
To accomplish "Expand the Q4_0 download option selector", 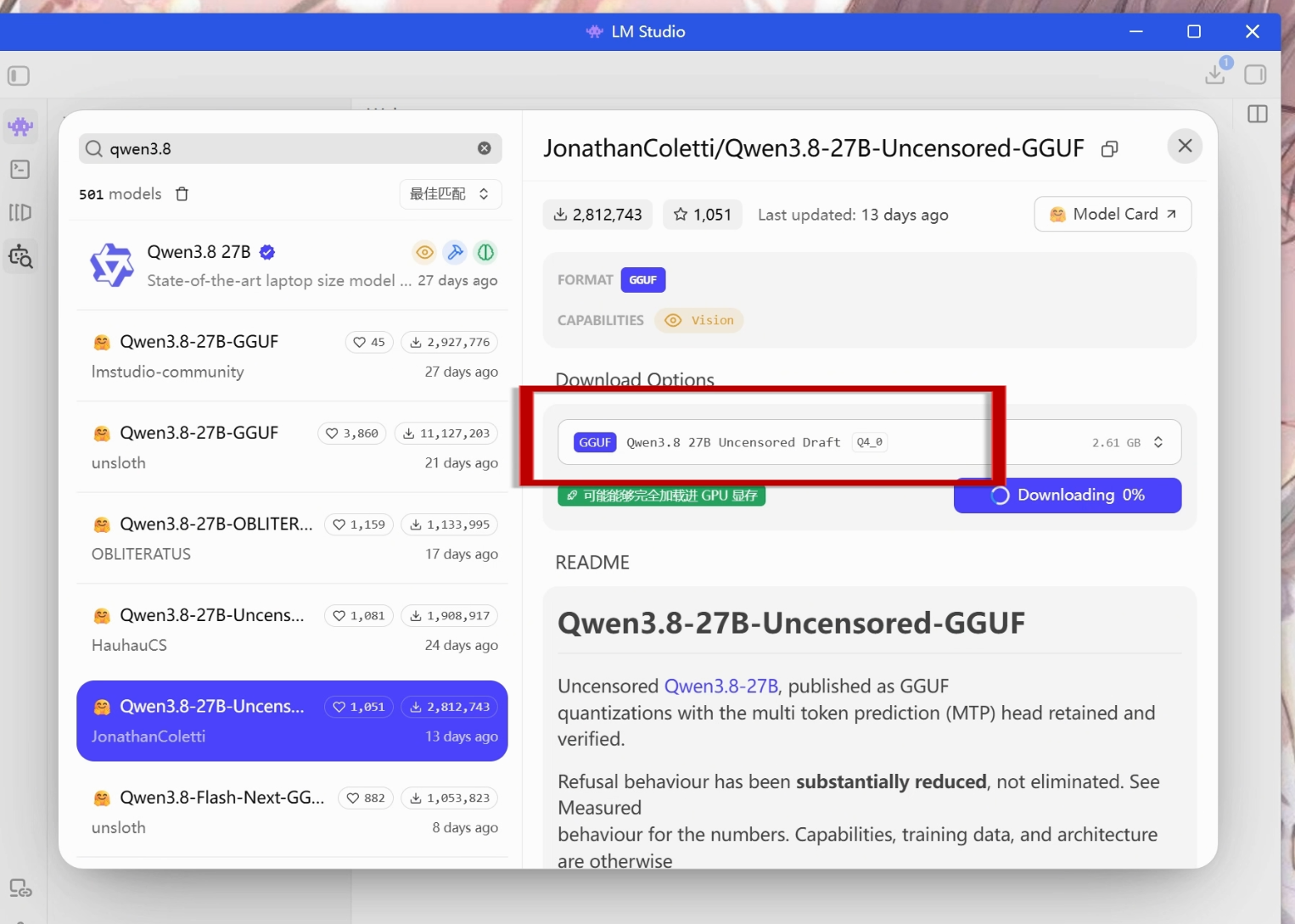I will click(x=869, y=442).
